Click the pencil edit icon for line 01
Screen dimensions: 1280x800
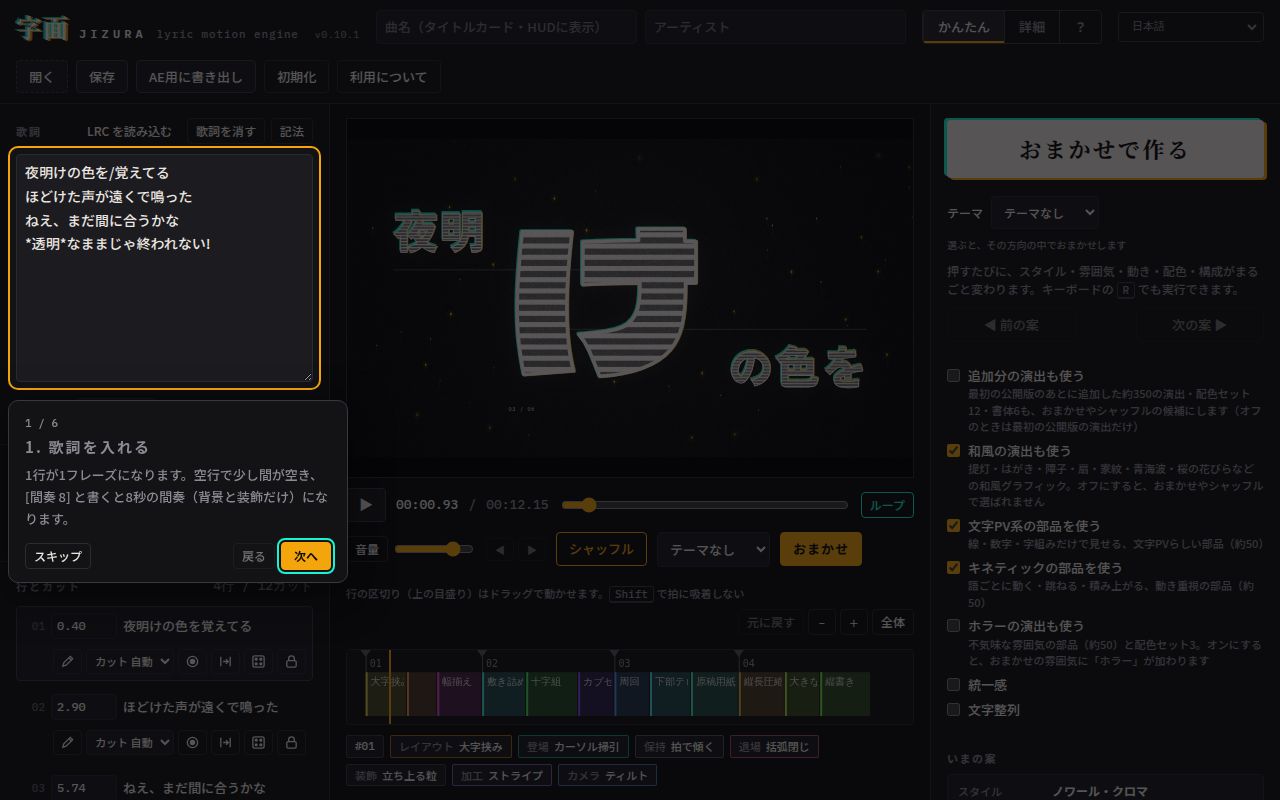coord(68,662)
